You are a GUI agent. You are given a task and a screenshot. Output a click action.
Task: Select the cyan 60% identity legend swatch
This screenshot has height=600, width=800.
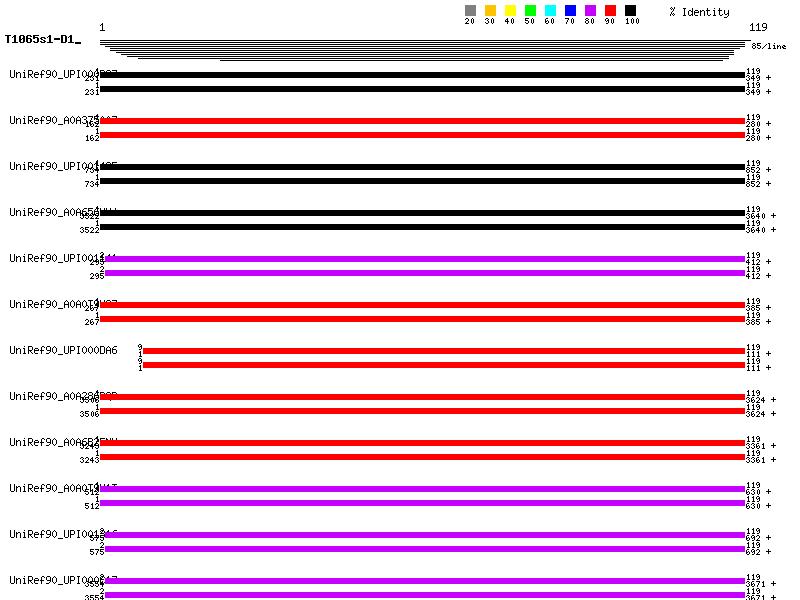point(550,11)
